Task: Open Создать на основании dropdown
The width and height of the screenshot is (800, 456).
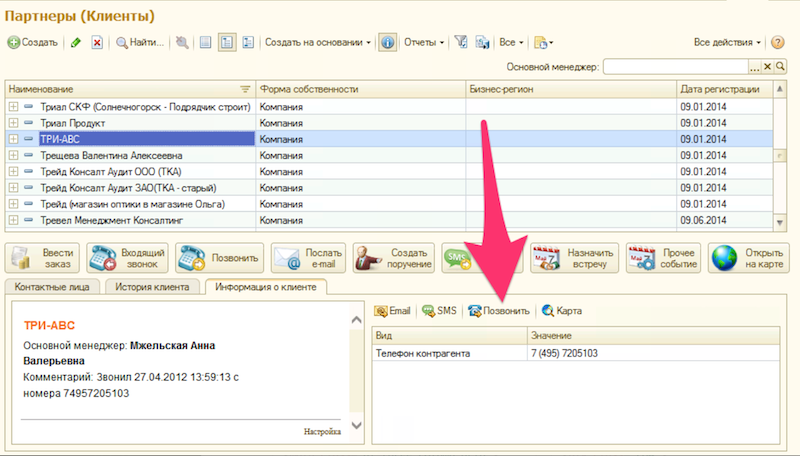Action: (x=317, y=43)
